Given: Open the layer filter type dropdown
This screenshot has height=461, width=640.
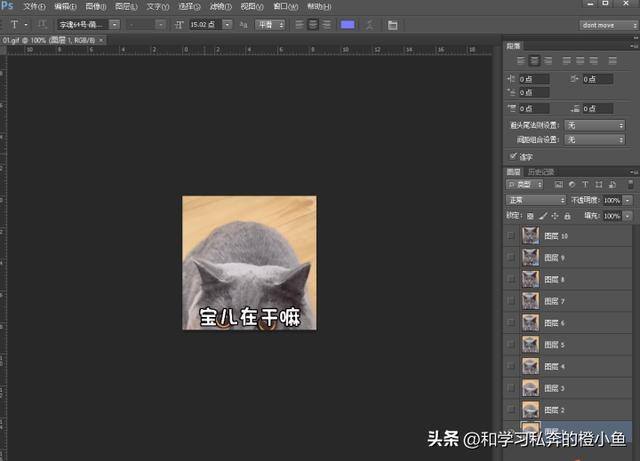Looking at the screenshot, I should (x=524, y=185).
